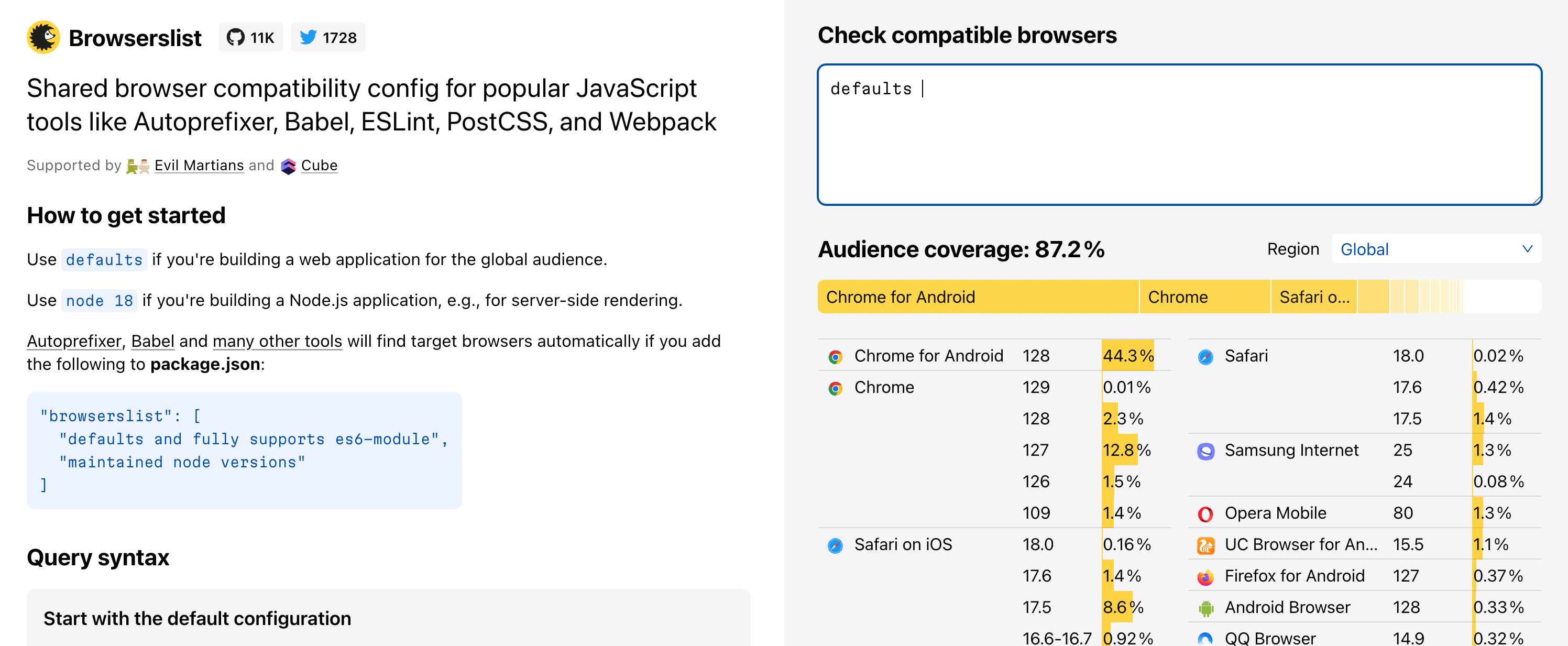Select the Firefox for Android icon
Viewport: 1568px width, 646px height.
point(1206,575)
